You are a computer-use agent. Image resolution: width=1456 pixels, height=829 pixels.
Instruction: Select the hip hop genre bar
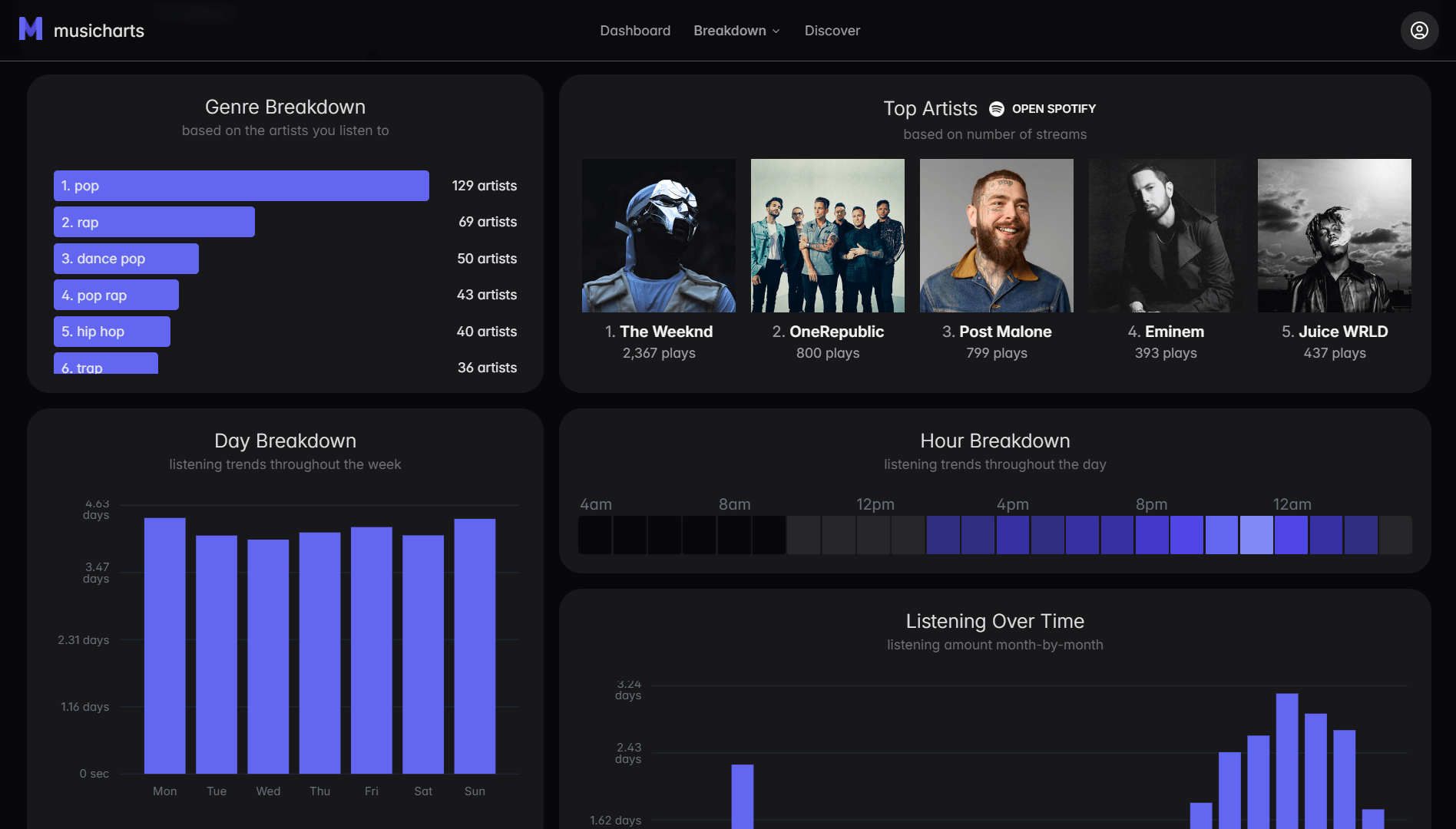(112, 332)
